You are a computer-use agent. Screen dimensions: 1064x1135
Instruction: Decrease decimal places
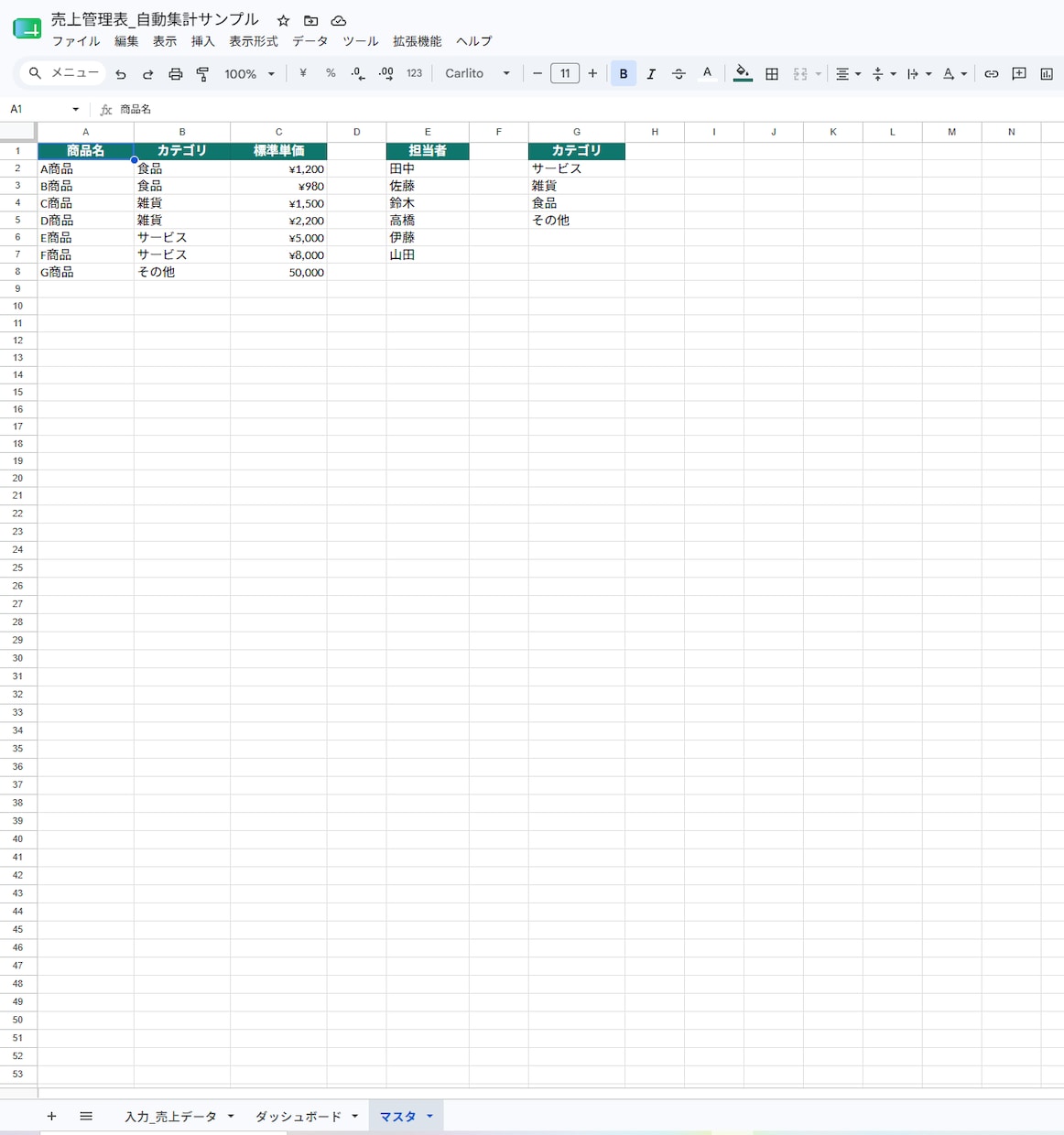(358, 73)
